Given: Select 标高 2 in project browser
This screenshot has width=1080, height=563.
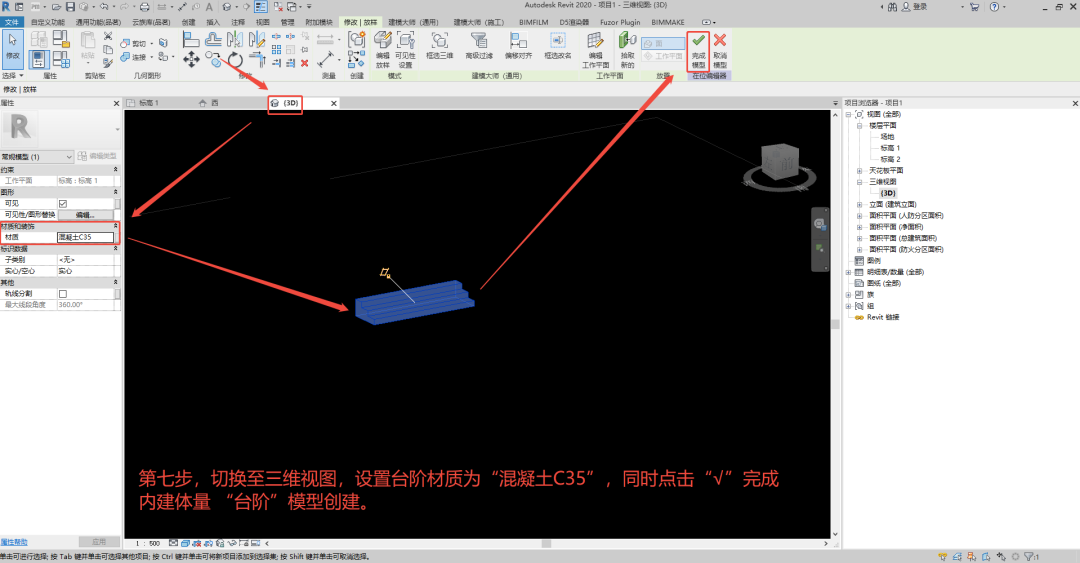Looking at the screenshot, I should pyautogui.click(x=890, y=159).
